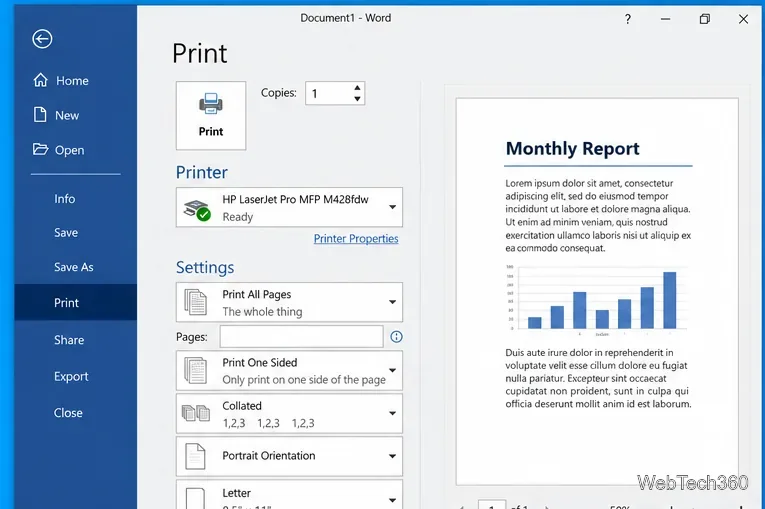This screenshot has height=509, width=765.
Task: Open the Help question mark icon
Action: point(627,19)
